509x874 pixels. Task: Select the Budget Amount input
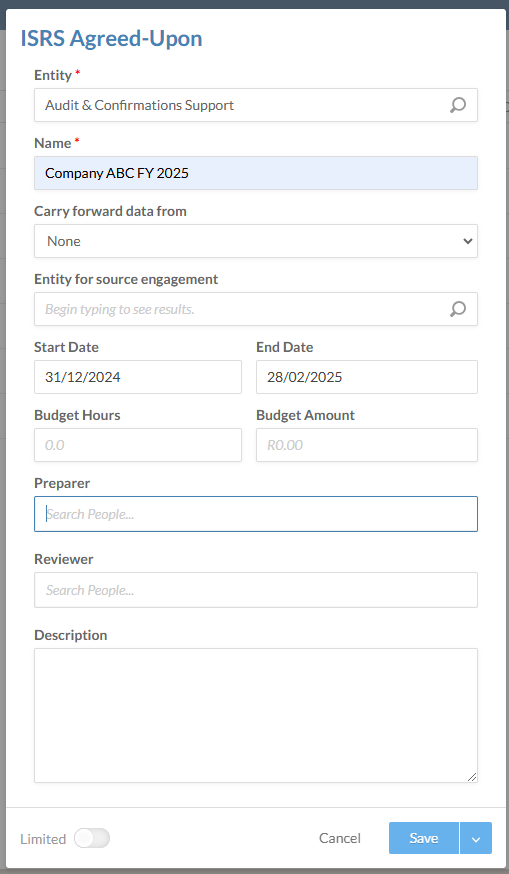point(367,445)
